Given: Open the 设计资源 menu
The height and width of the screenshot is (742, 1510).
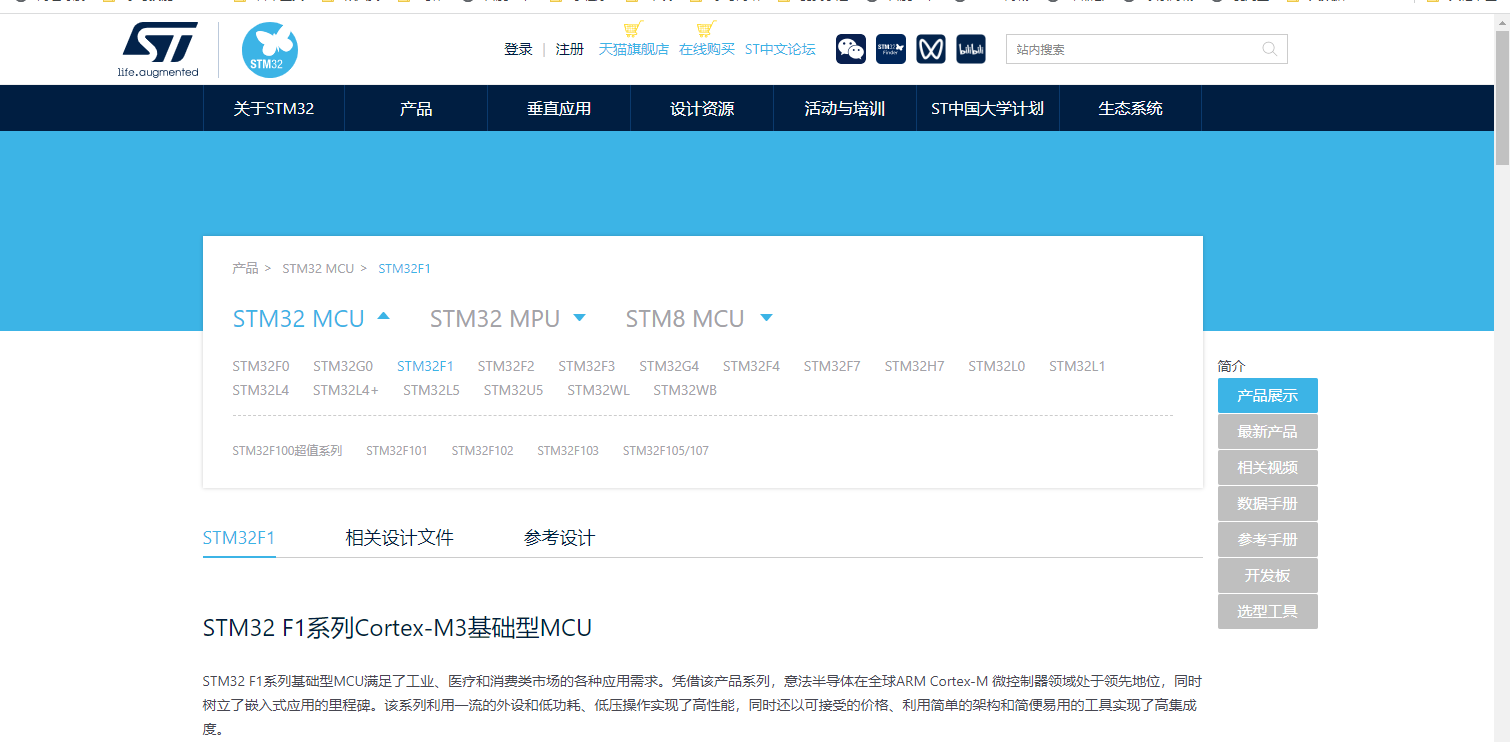Looking at the screenshot, I should pos(702,108).
